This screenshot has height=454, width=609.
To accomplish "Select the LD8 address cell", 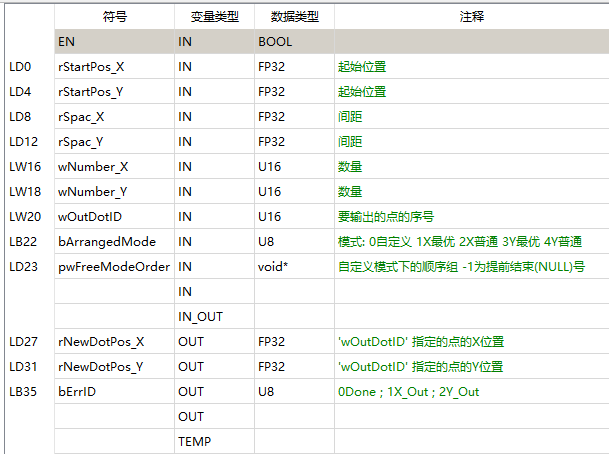I will [30, 117].
